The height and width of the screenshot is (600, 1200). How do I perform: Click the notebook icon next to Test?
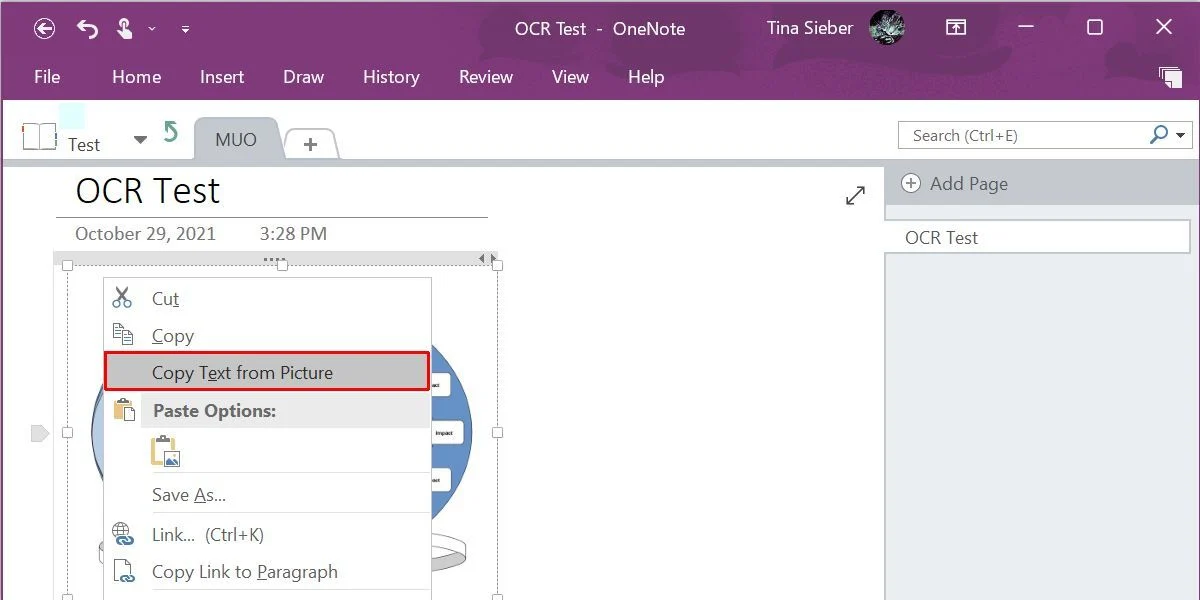(39, 137)
